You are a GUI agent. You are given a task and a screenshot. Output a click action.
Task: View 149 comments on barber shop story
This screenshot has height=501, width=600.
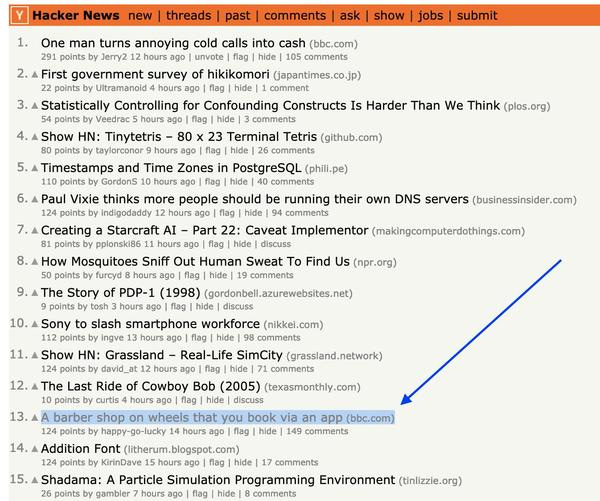(x=317, y=431)
